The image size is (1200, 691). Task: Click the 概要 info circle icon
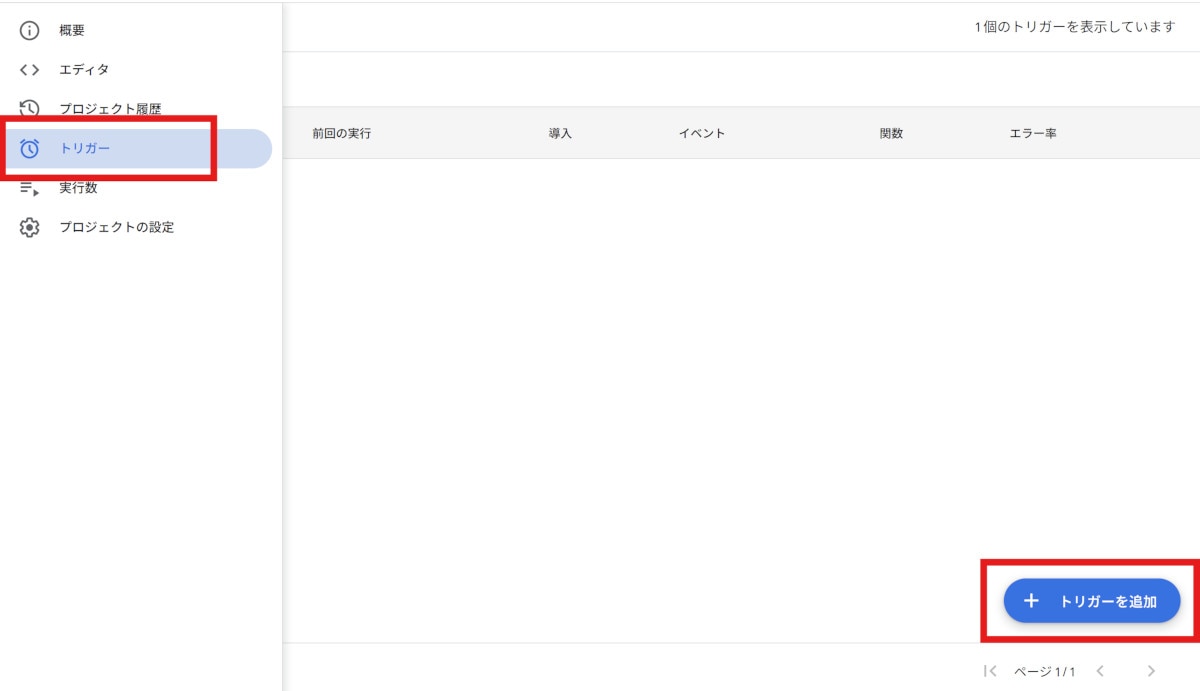pos(27,30)
